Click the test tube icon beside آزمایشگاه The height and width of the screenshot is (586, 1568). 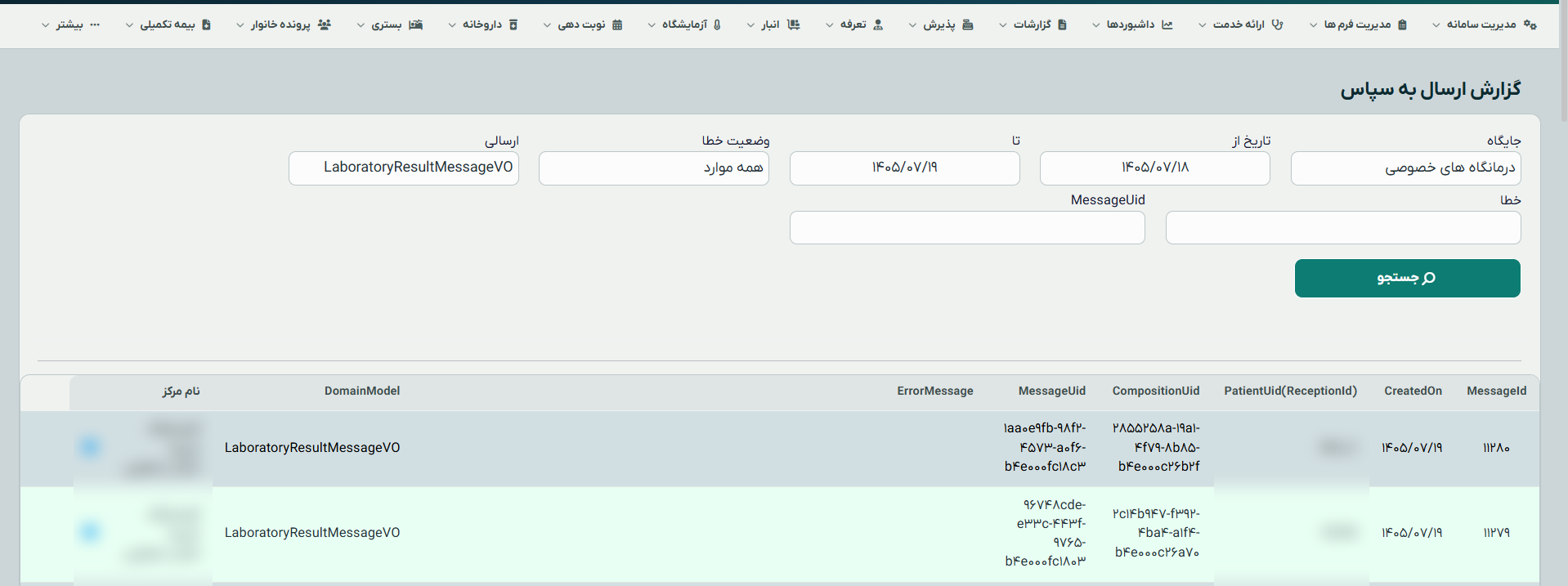[717, 25]
